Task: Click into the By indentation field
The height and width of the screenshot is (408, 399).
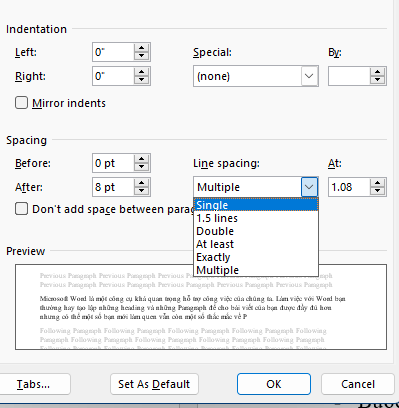Action: click(349, 76)
